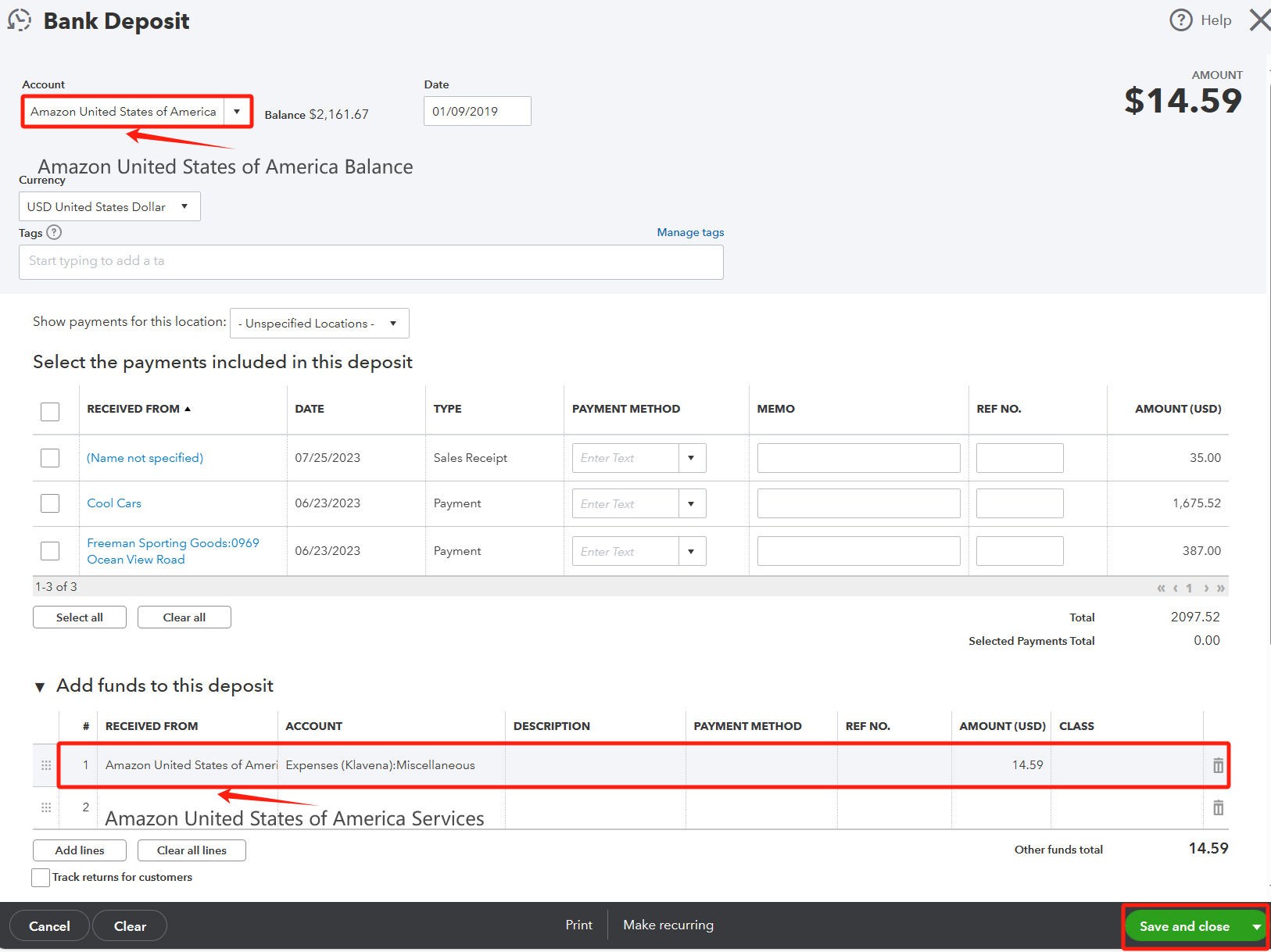
Task: Click ref no. field for Sales Receipt row
Action: click(1020, 458)
